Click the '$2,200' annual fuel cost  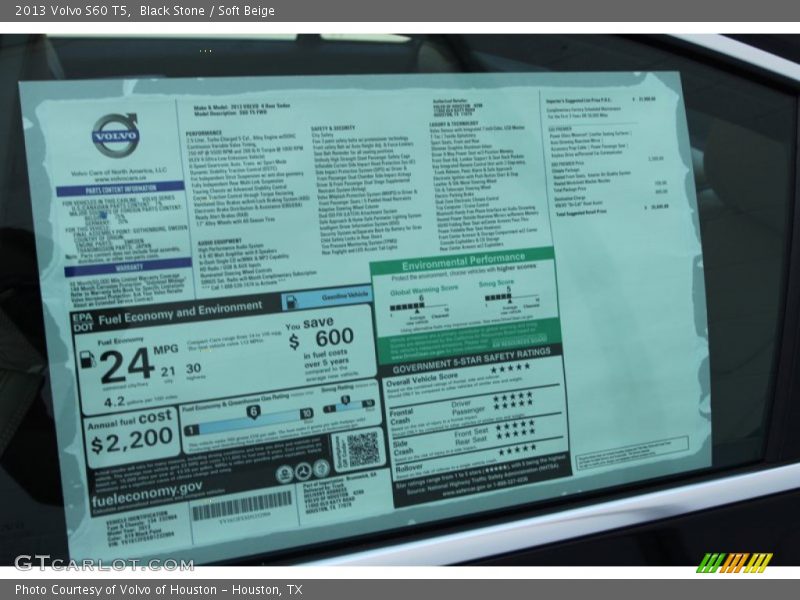click(x=132, y=441)
